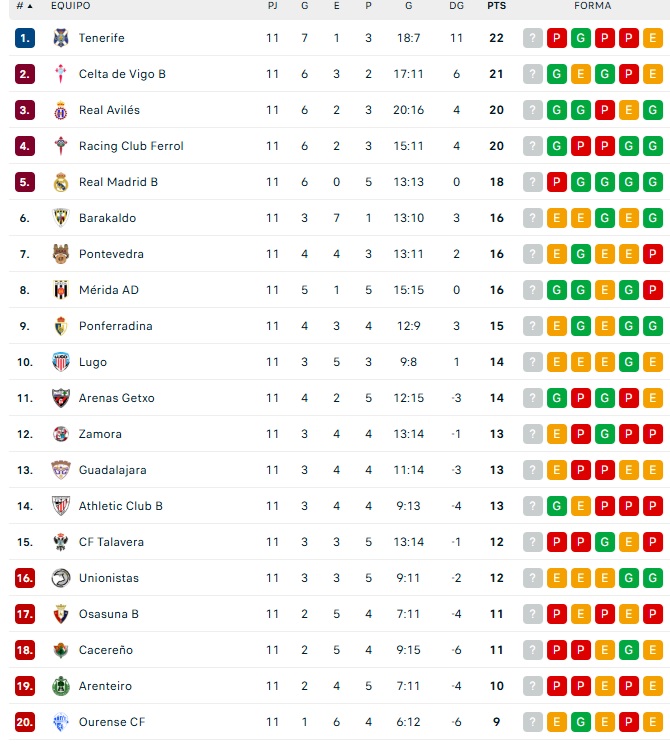Select the Athletic Club B crest
Screen dimensions: 670x755
point(61,506)
